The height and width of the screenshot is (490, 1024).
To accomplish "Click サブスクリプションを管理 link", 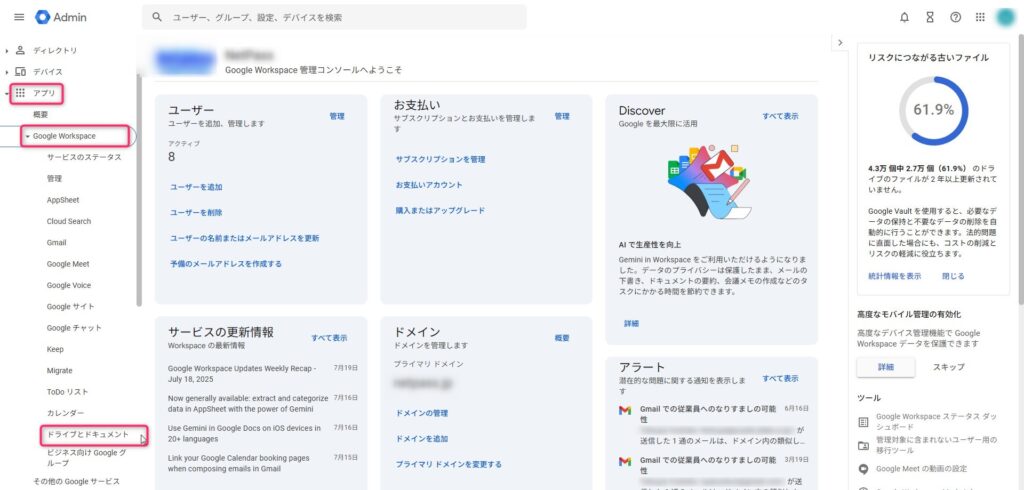I will pyautogui.click(x=440, y=159).
